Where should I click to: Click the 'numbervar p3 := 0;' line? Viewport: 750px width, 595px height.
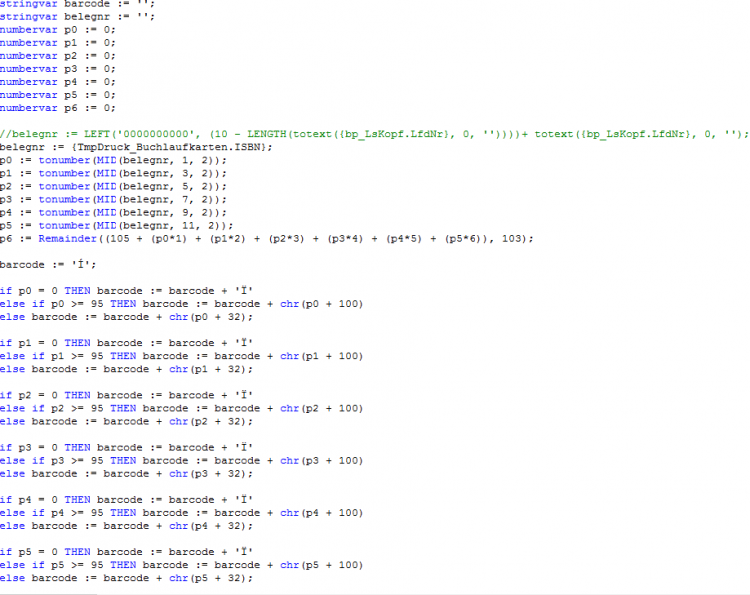[57, 69]
